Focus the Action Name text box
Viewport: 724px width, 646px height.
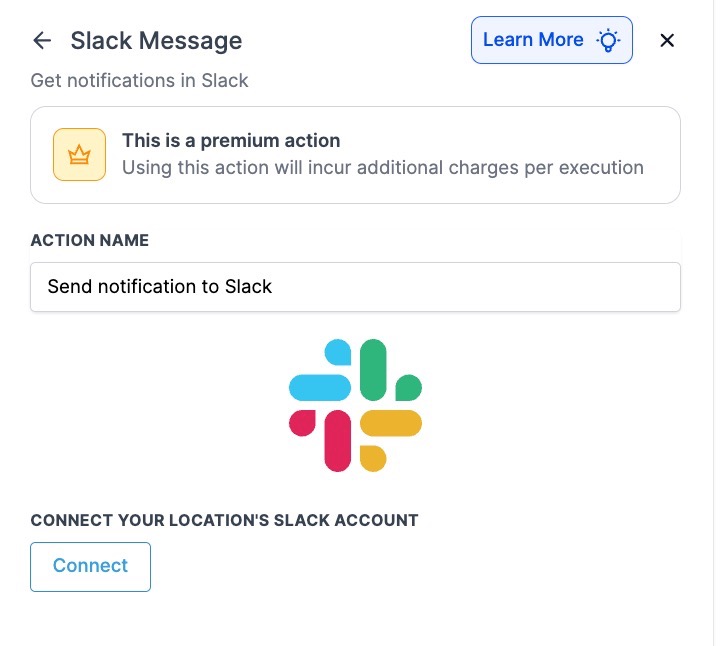[355, 287]
